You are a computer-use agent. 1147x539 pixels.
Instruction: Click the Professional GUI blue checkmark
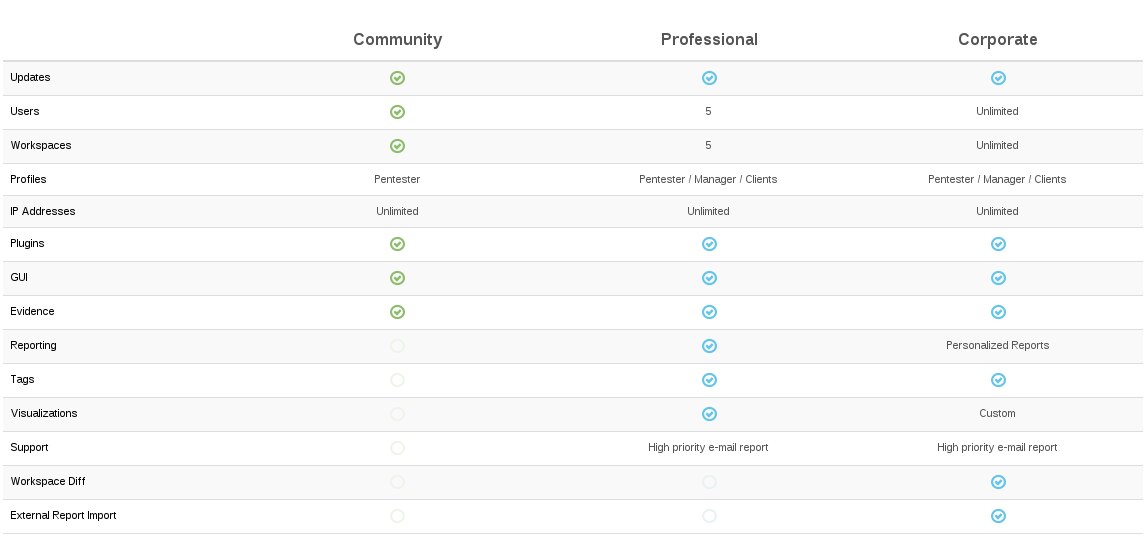[709, 278]
